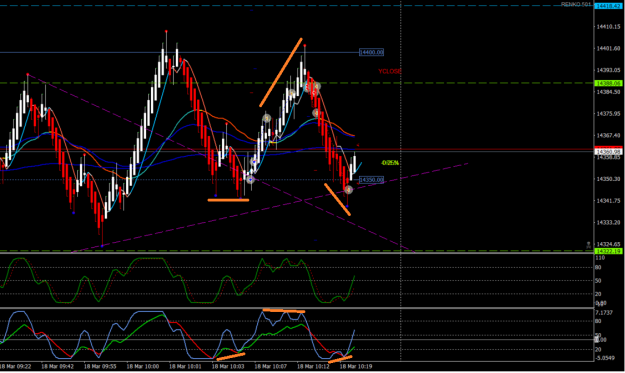
Task: Click the 18 Mar 09:55 time label
Action: point(100,366)
